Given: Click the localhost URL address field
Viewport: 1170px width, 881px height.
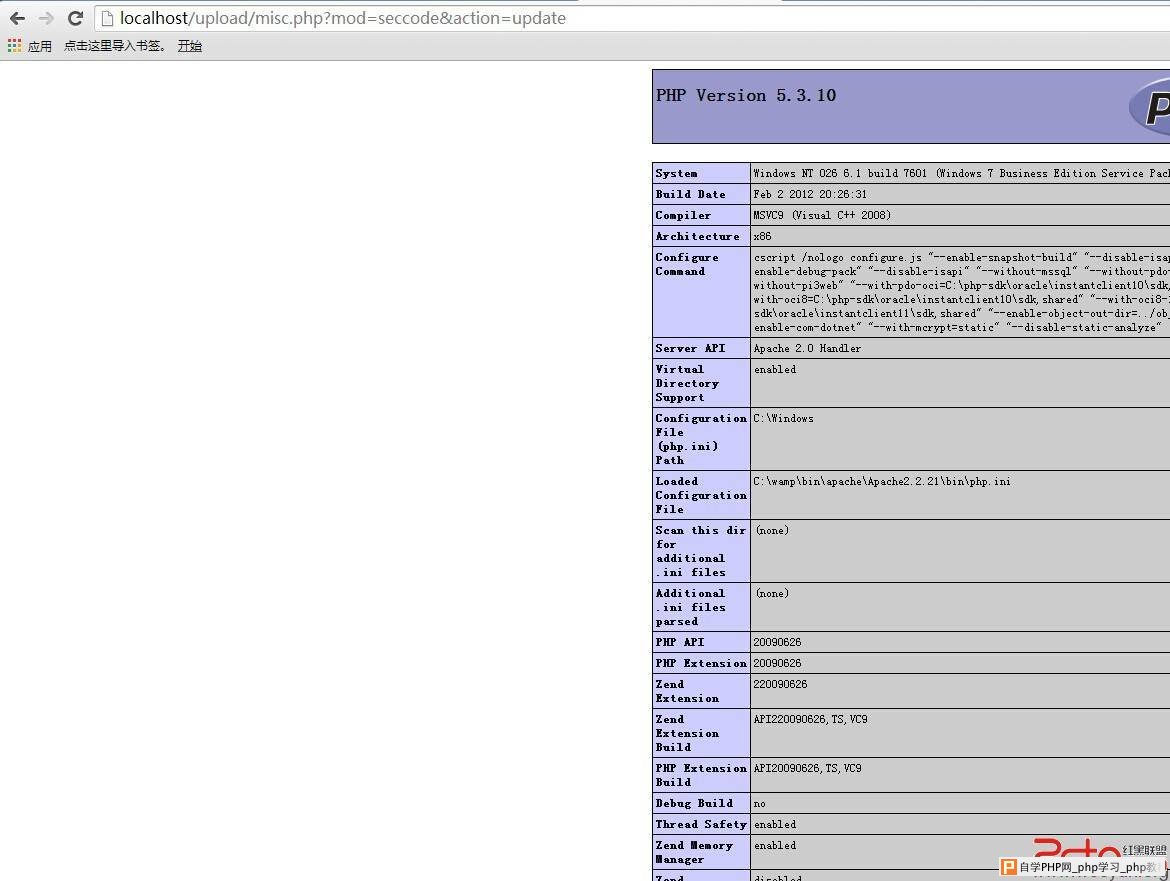Looking at the screenshot, I should pos(634,18).
